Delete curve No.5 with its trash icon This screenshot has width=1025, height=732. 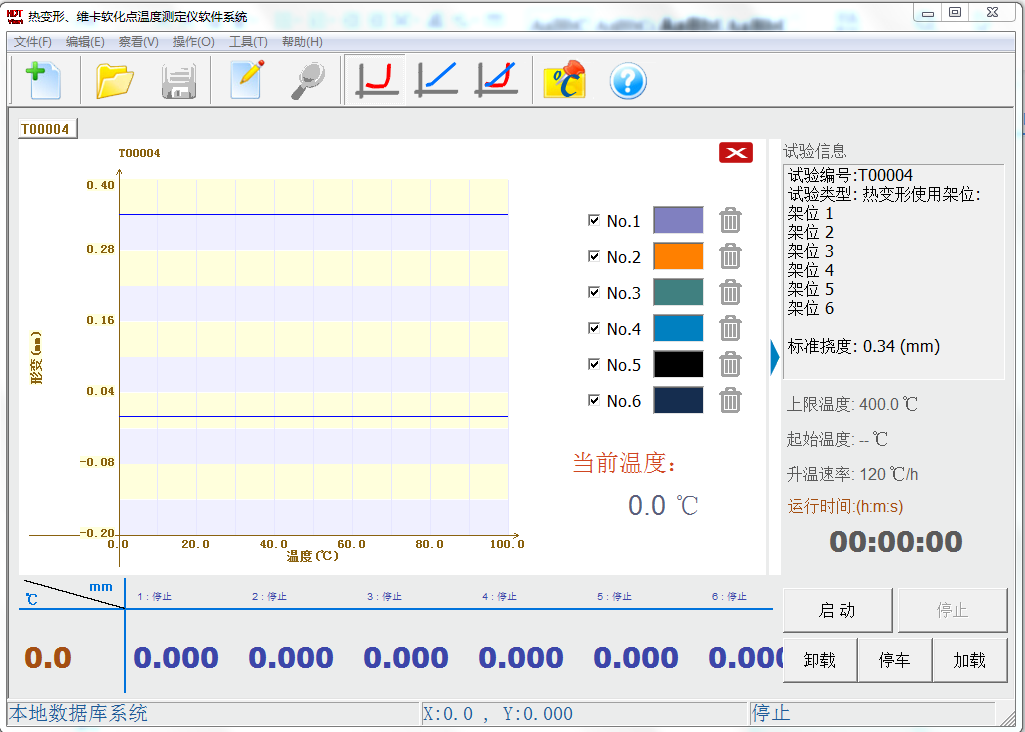pyautogui.click(x=730, y=365)
